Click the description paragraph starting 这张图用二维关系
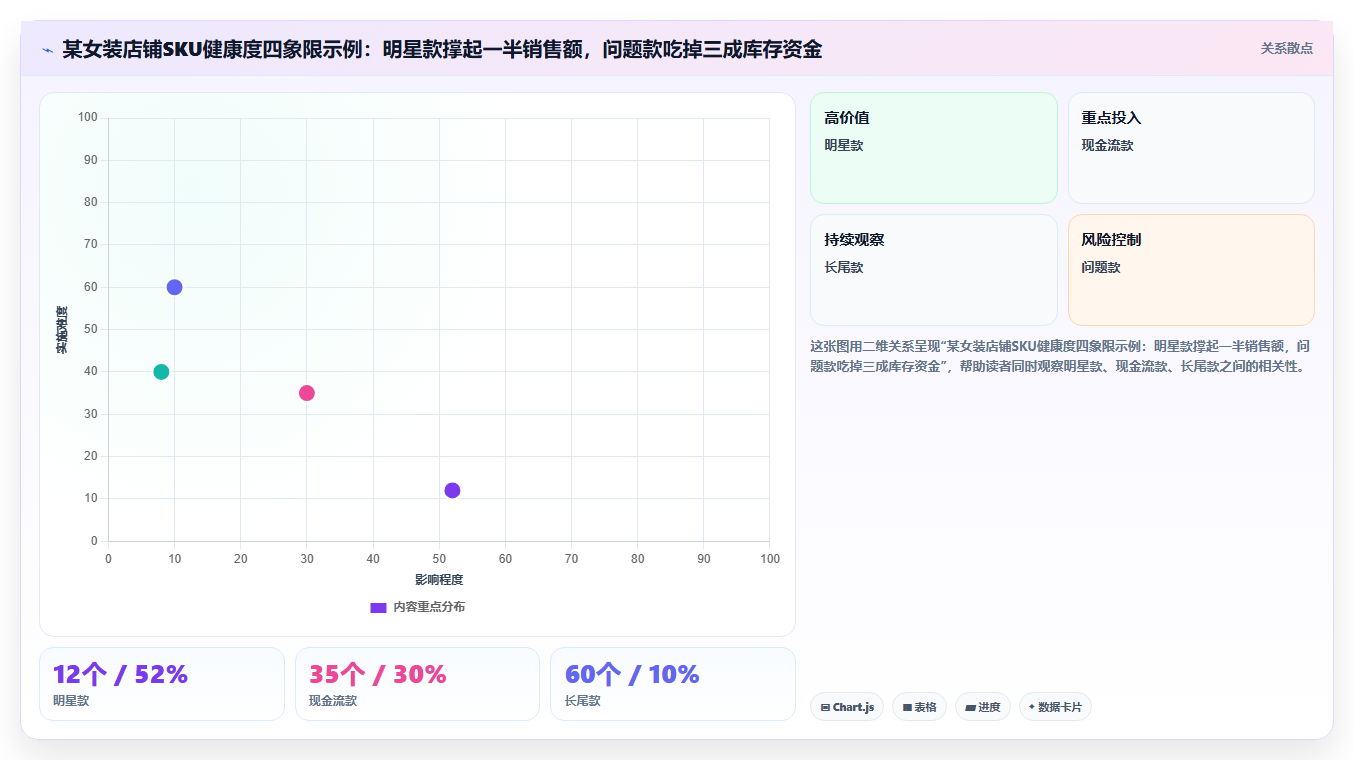 point(1060,356)
